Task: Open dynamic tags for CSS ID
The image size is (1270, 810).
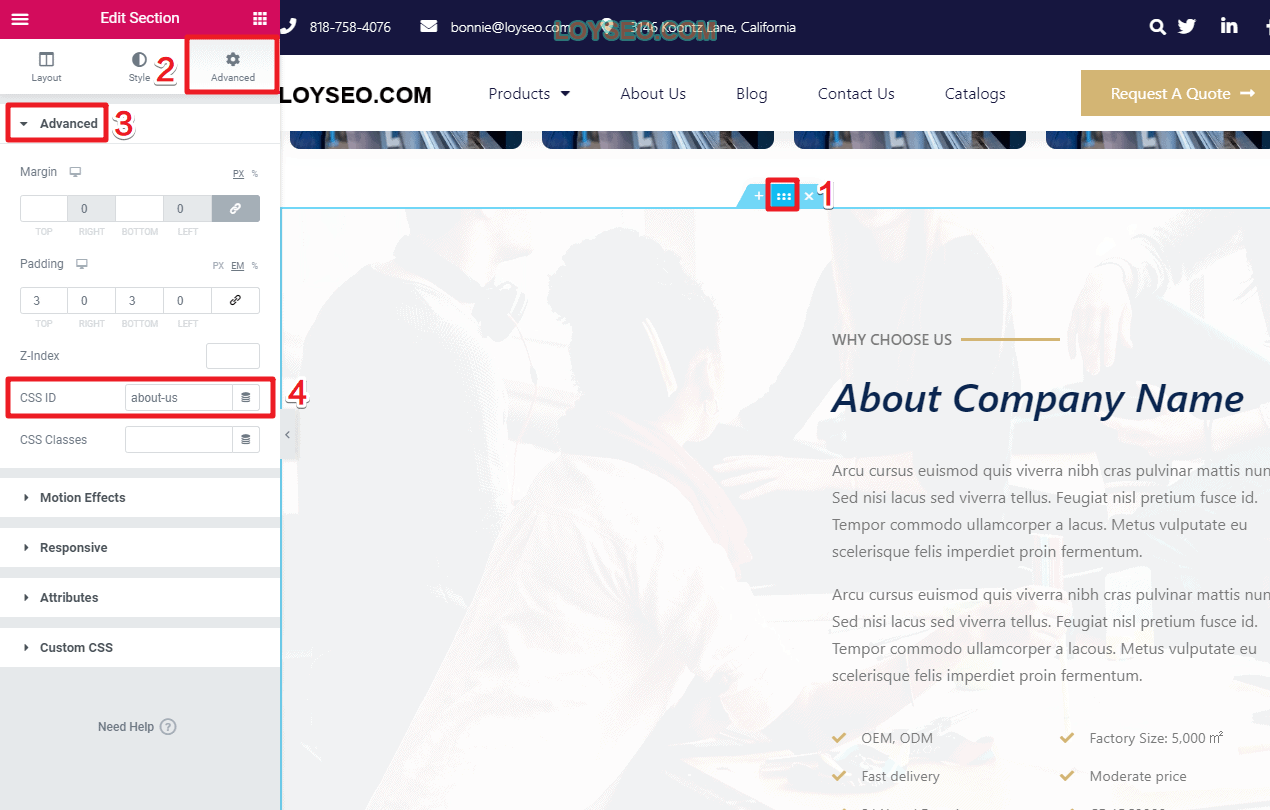Action: click(246, 398)
